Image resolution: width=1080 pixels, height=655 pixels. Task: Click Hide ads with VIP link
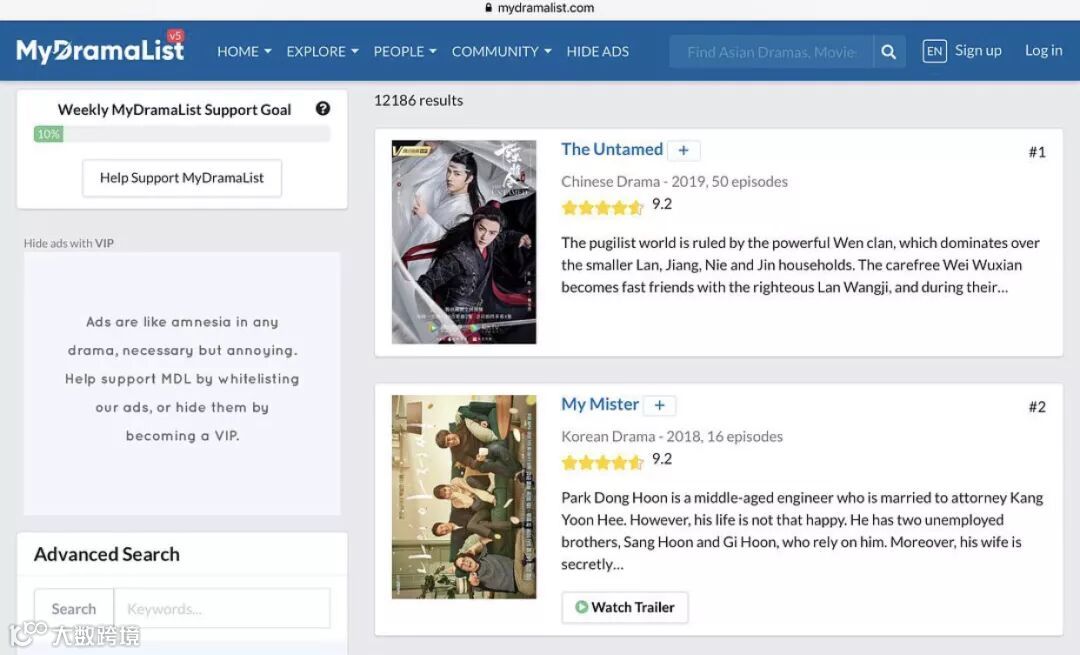[x=69, y=243]
